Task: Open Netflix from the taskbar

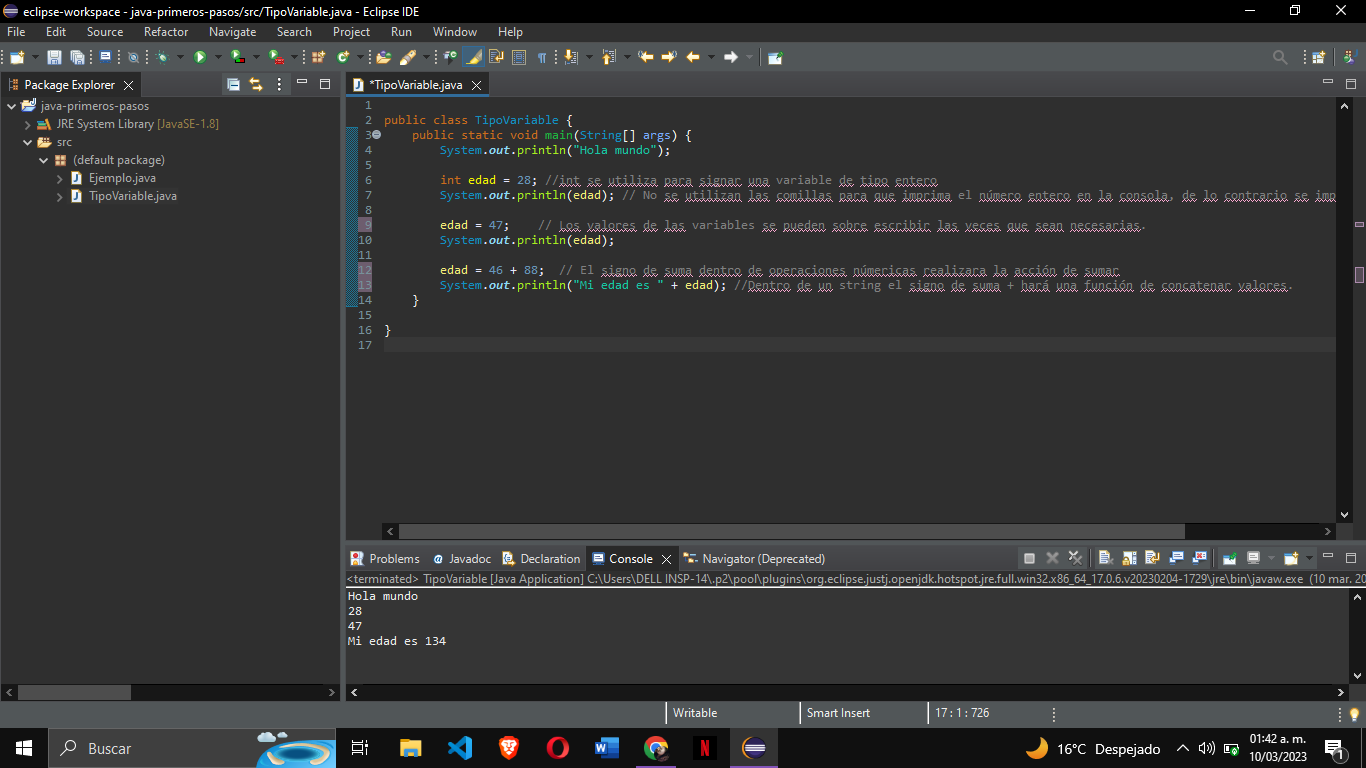Action: [x=705, y=748]
